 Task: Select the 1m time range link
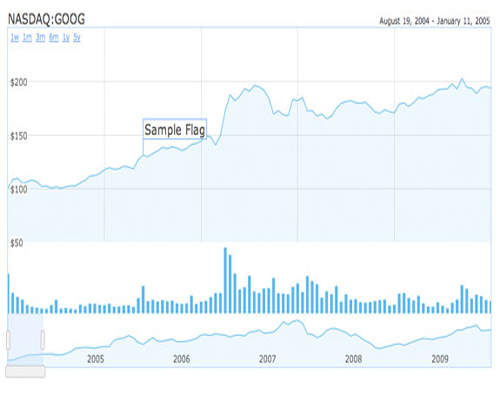(x=27, y=38)
